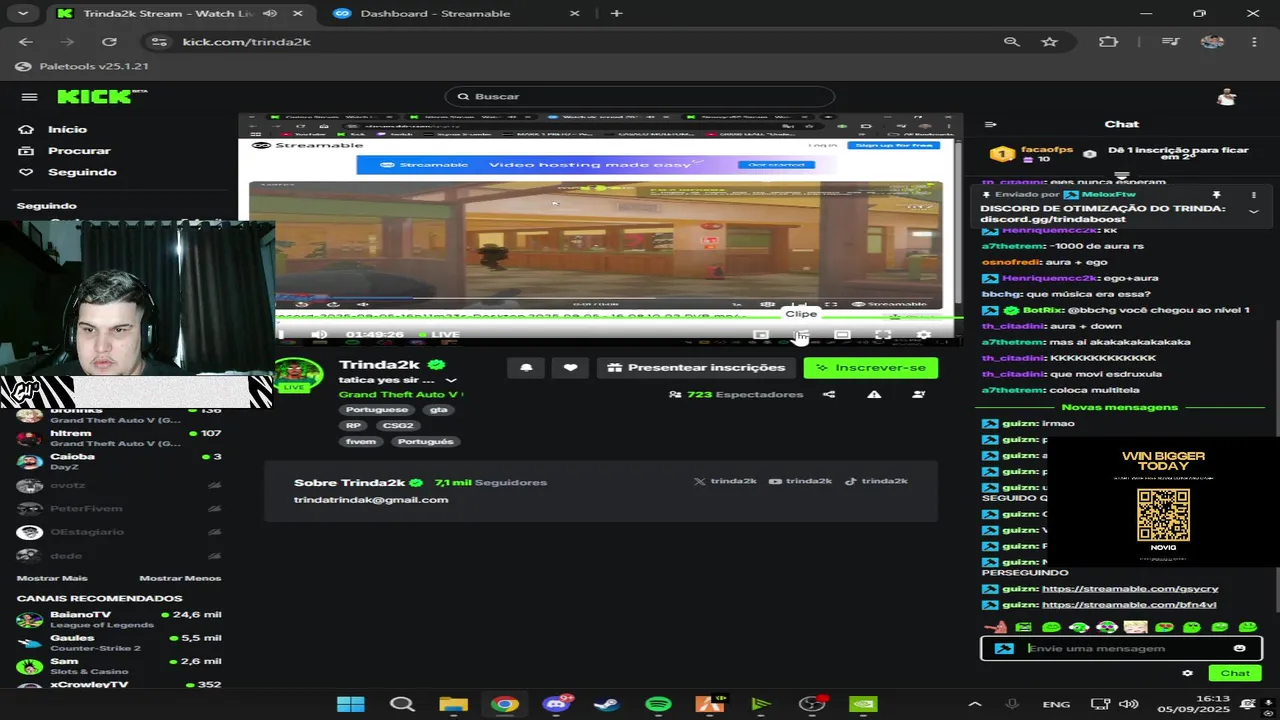The width and height of the screenshot is (1280, 720).
Task: Report the stream via warning icon
Action: pos(874,395)
